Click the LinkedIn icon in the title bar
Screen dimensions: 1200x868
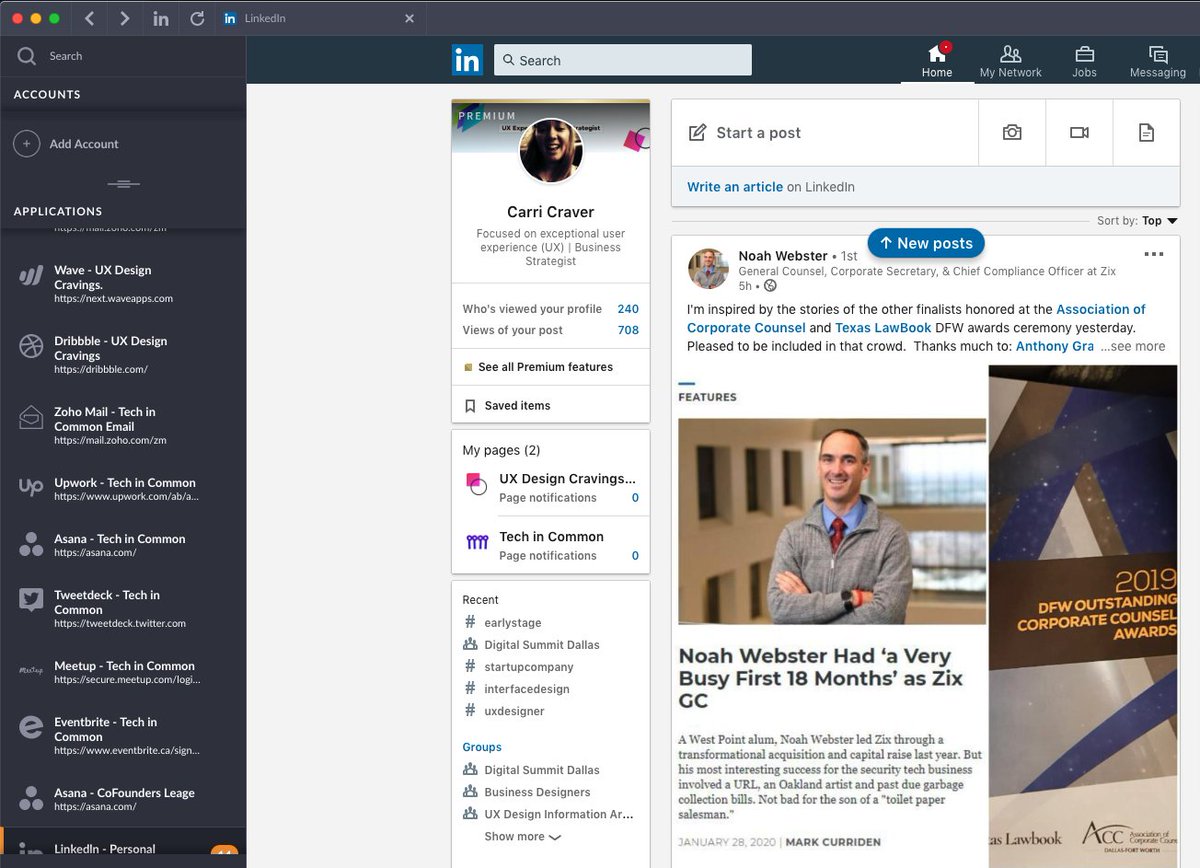point(161,18)
